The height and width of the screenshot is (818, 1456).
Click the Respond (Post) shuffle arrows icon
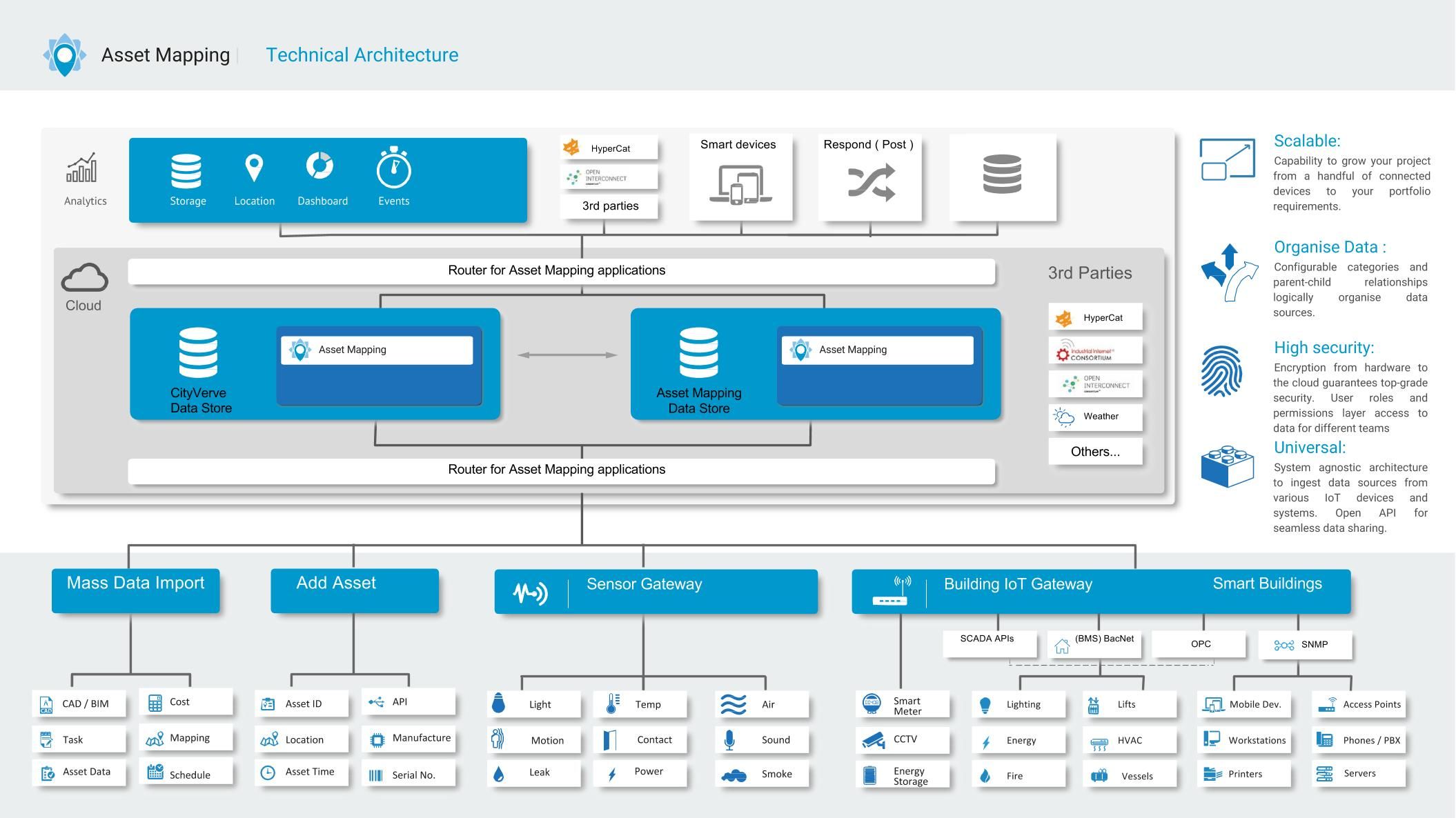pos(872,182)
